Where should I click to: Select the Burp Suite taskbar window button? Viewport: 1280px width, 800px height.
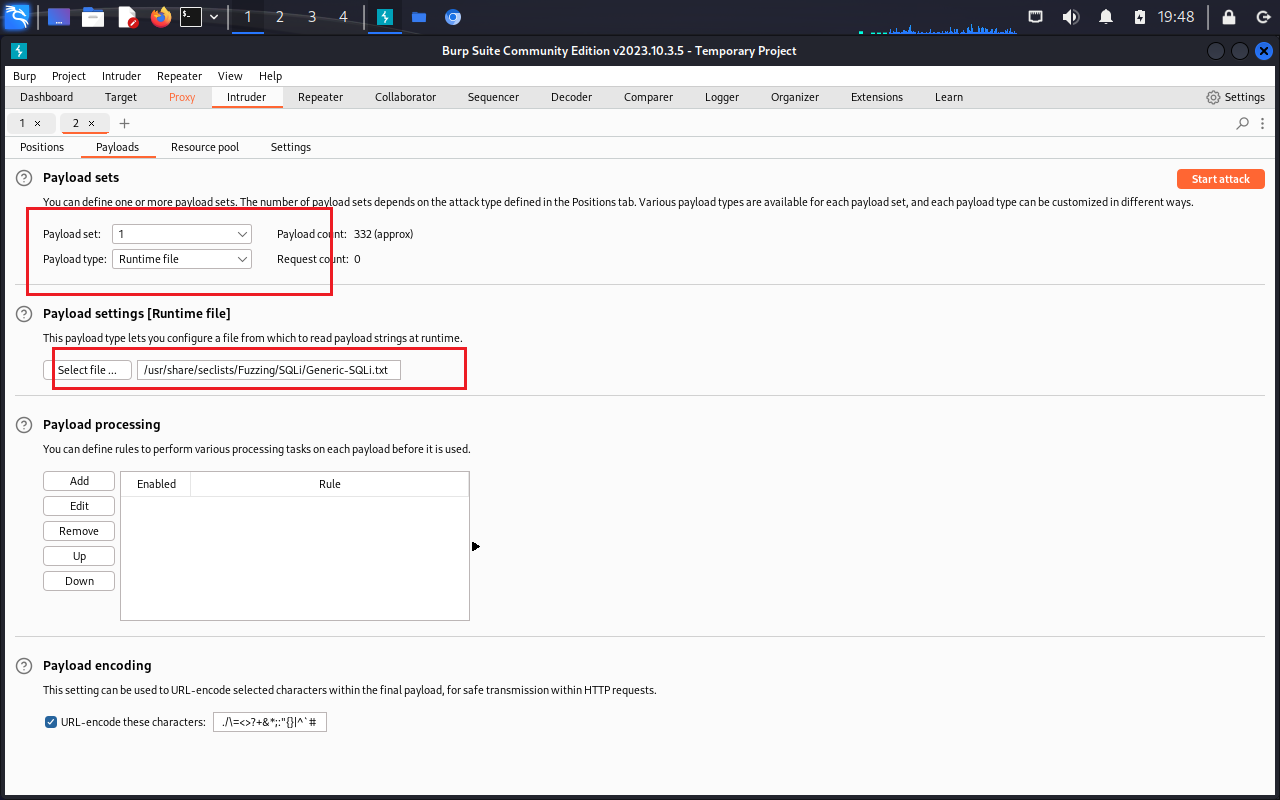click(384, 17)
